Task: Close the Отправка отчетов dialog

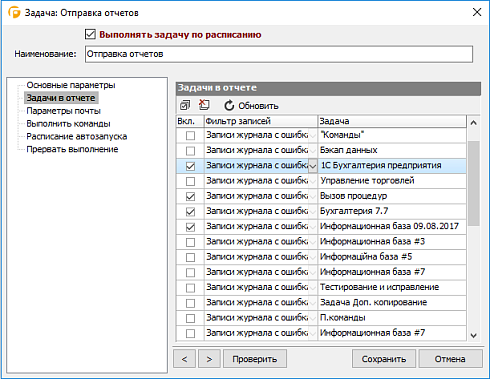Action: tap(477, 12)
